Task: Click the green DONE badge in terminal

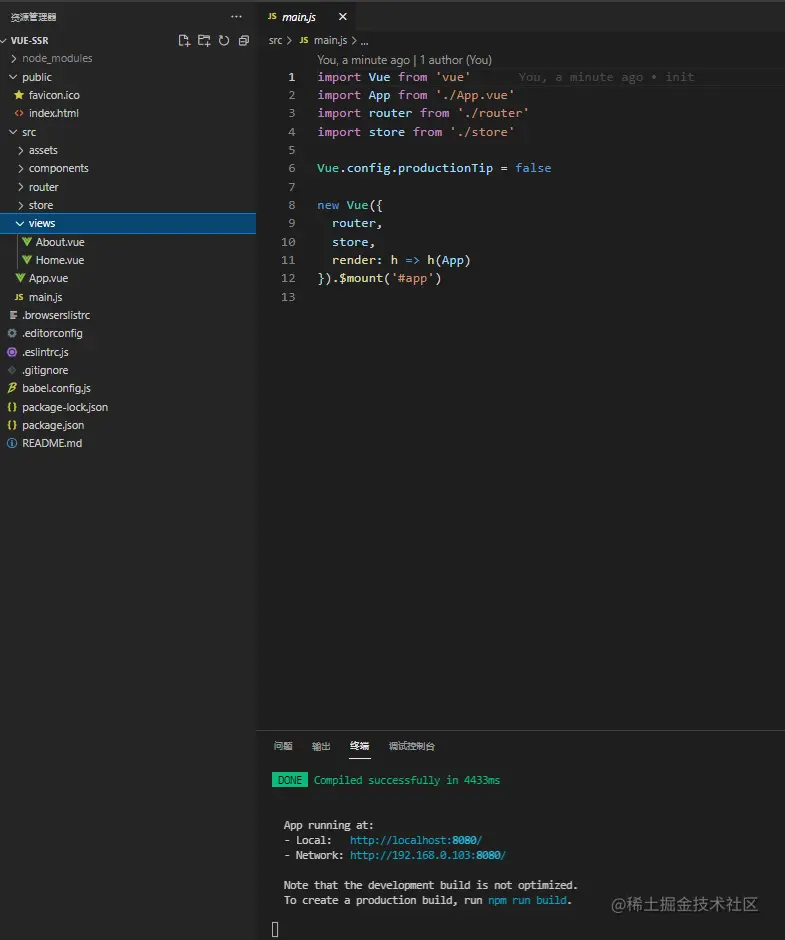Action: [290, 780]
